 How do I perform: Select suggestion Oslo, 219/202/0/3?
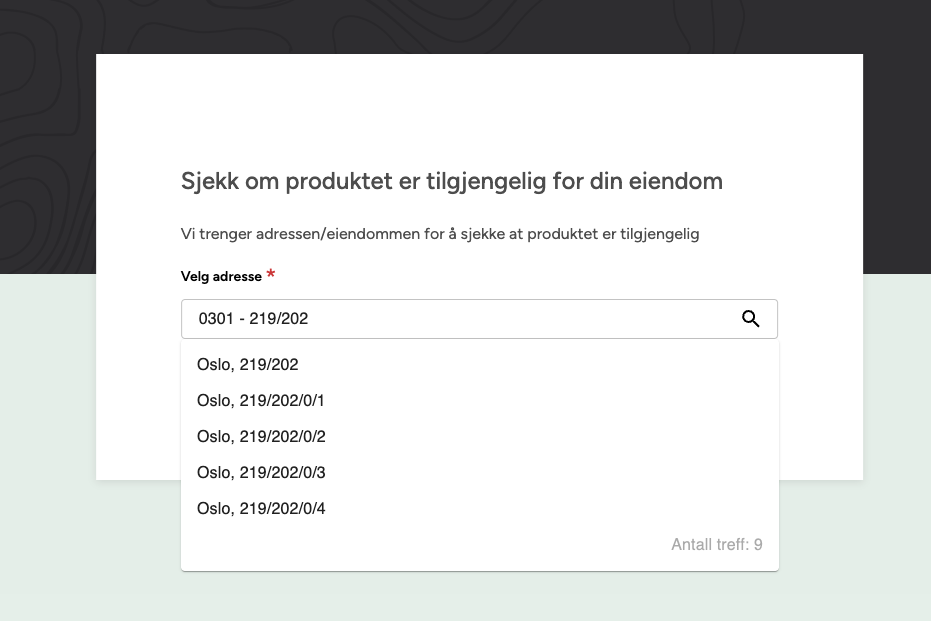260,472
